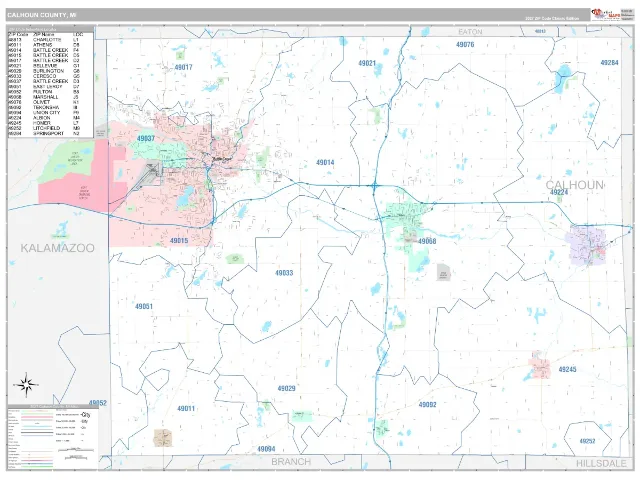Click the ATHENS row in the ZIP index
This screenshot has height=480, width=640.
coord(44,45)
